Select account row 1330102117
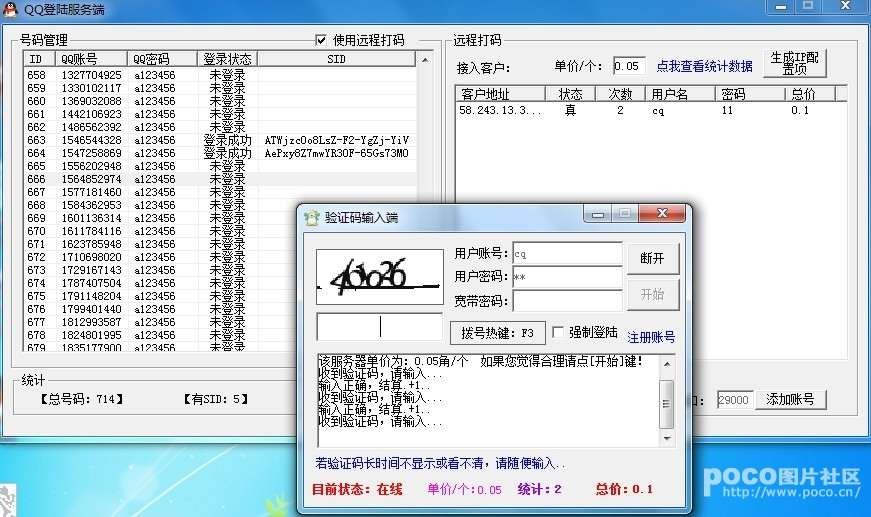 [220, 88]
